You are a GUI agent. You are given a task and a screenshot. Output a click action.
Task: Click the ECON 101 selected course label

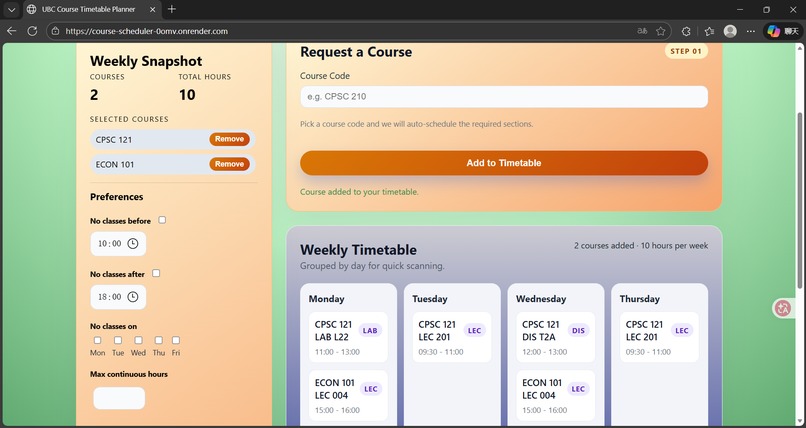point(115,164)
